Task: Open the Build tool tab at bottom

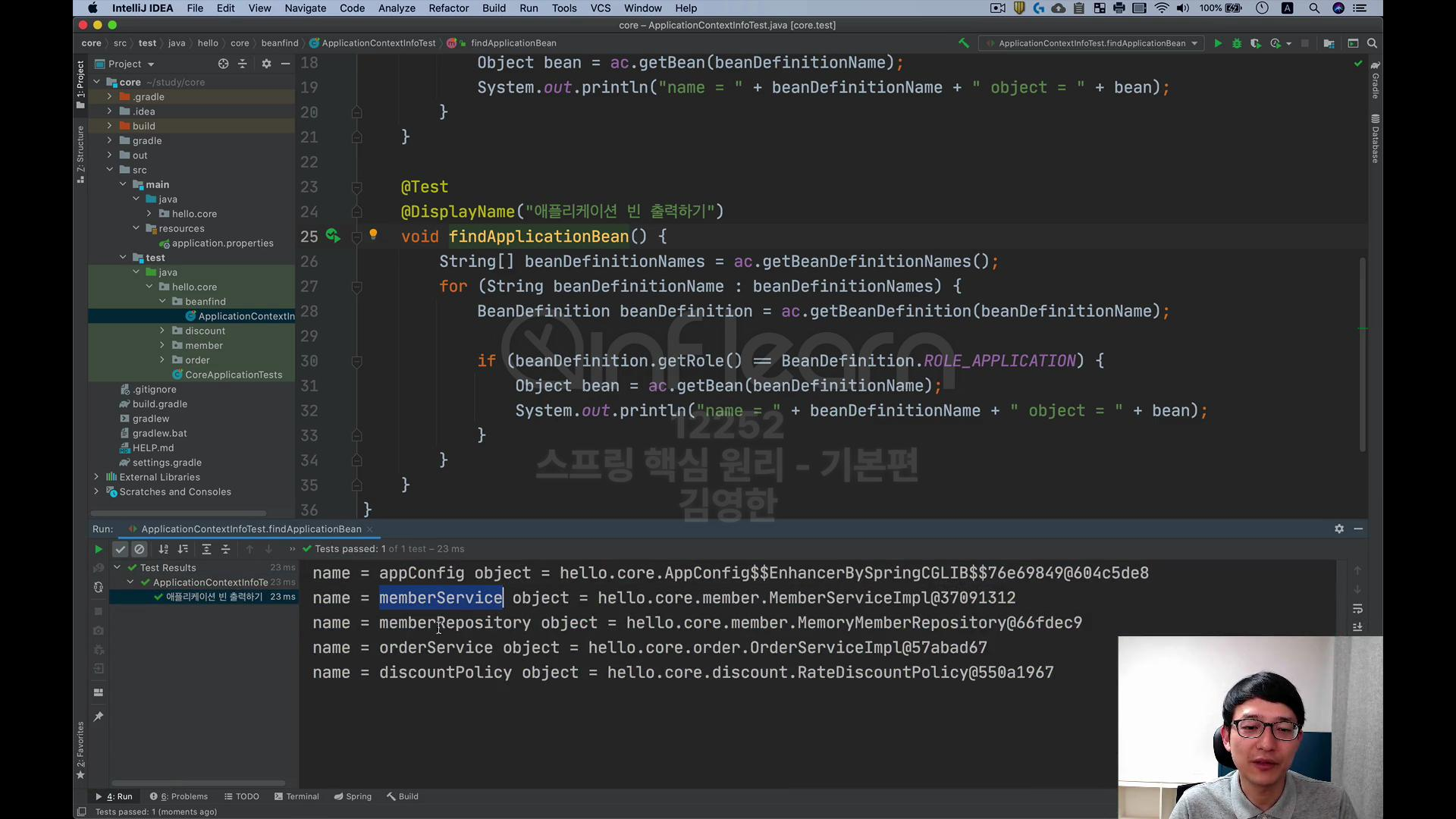Action: [x=403, y=796]
